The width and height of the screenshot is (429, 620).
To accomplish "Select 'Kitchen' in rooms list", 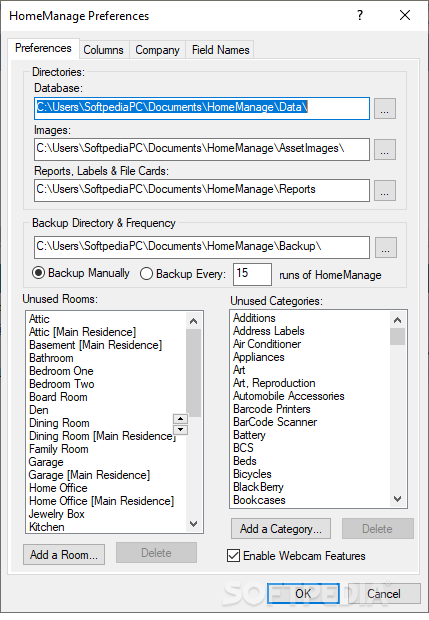I will click(x=47, y=527).
